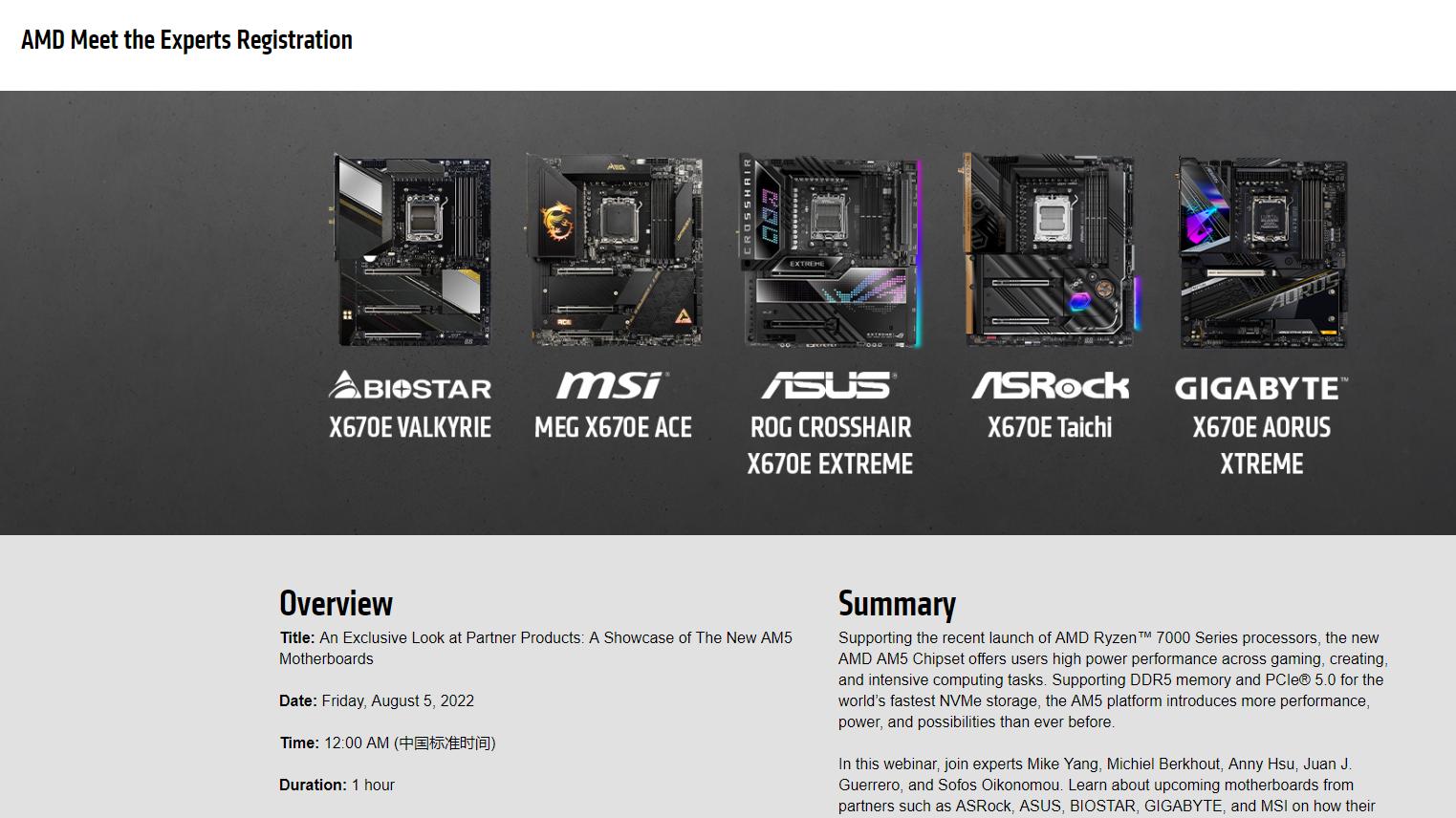Click the summary paragraph starting 'Supporting the recent launch'
The width and height of the screenshot is (1456, 818).
pyautogui.click(x=1113, y=679)
